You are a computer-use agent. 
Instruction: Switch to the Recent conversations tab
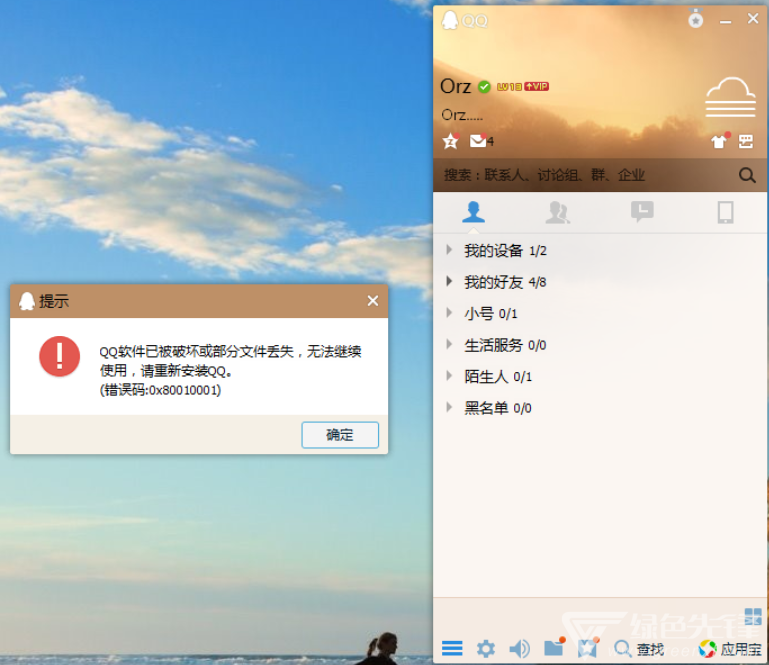[x=642, y=212]
